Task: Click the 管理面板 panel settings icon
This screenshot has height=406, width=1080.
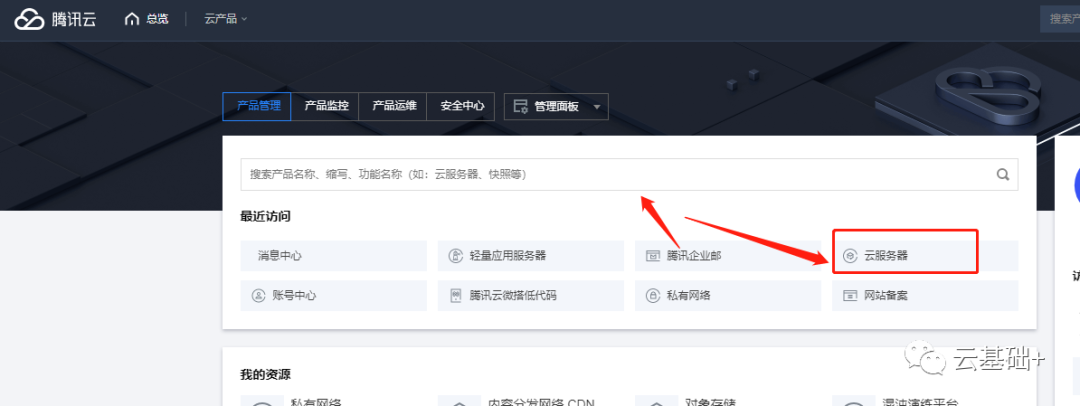Action: [x=521, y=107]
